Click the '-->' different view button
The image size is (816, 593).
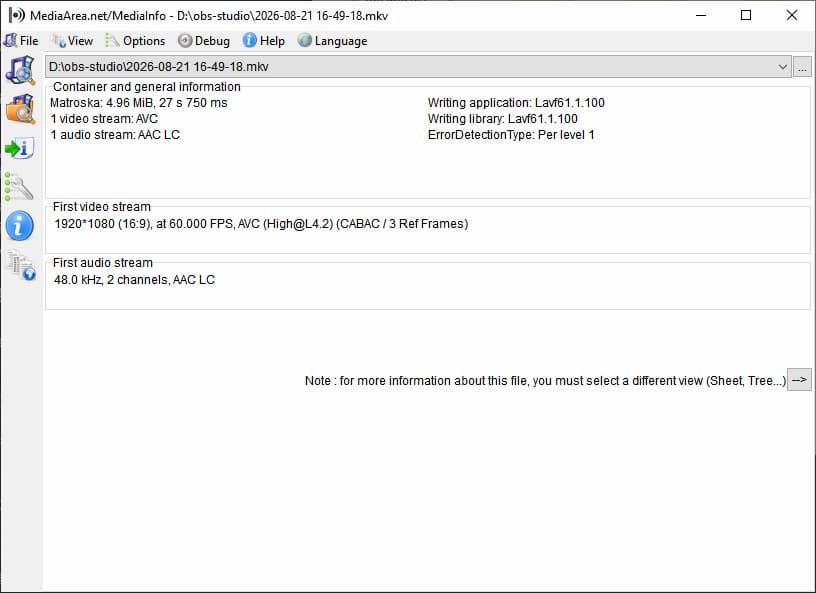pyautogui.click(x=799, y=380)
